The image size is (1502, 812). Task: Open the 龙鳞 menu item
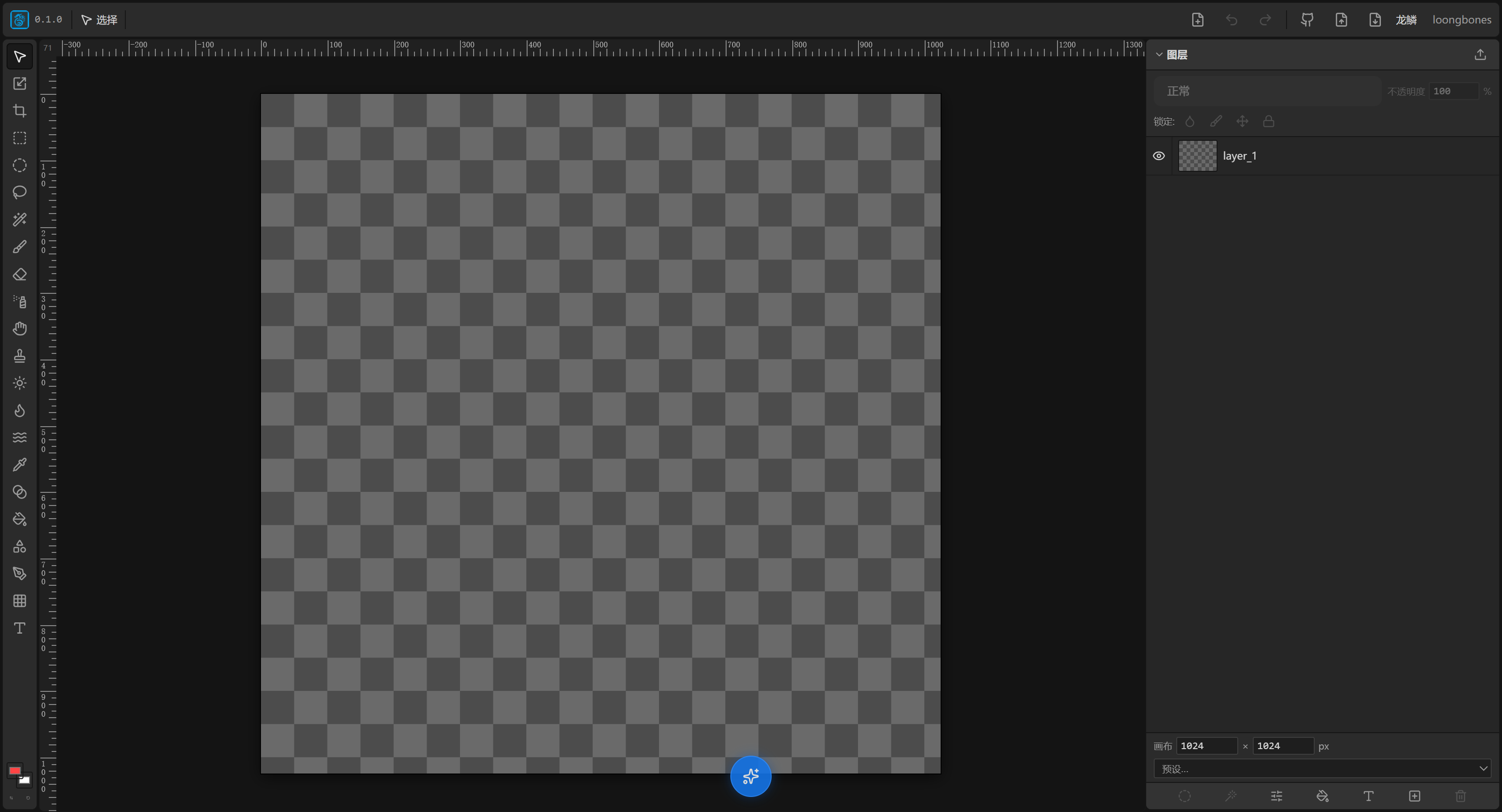pyautogui.click(x=1406, y=20)
